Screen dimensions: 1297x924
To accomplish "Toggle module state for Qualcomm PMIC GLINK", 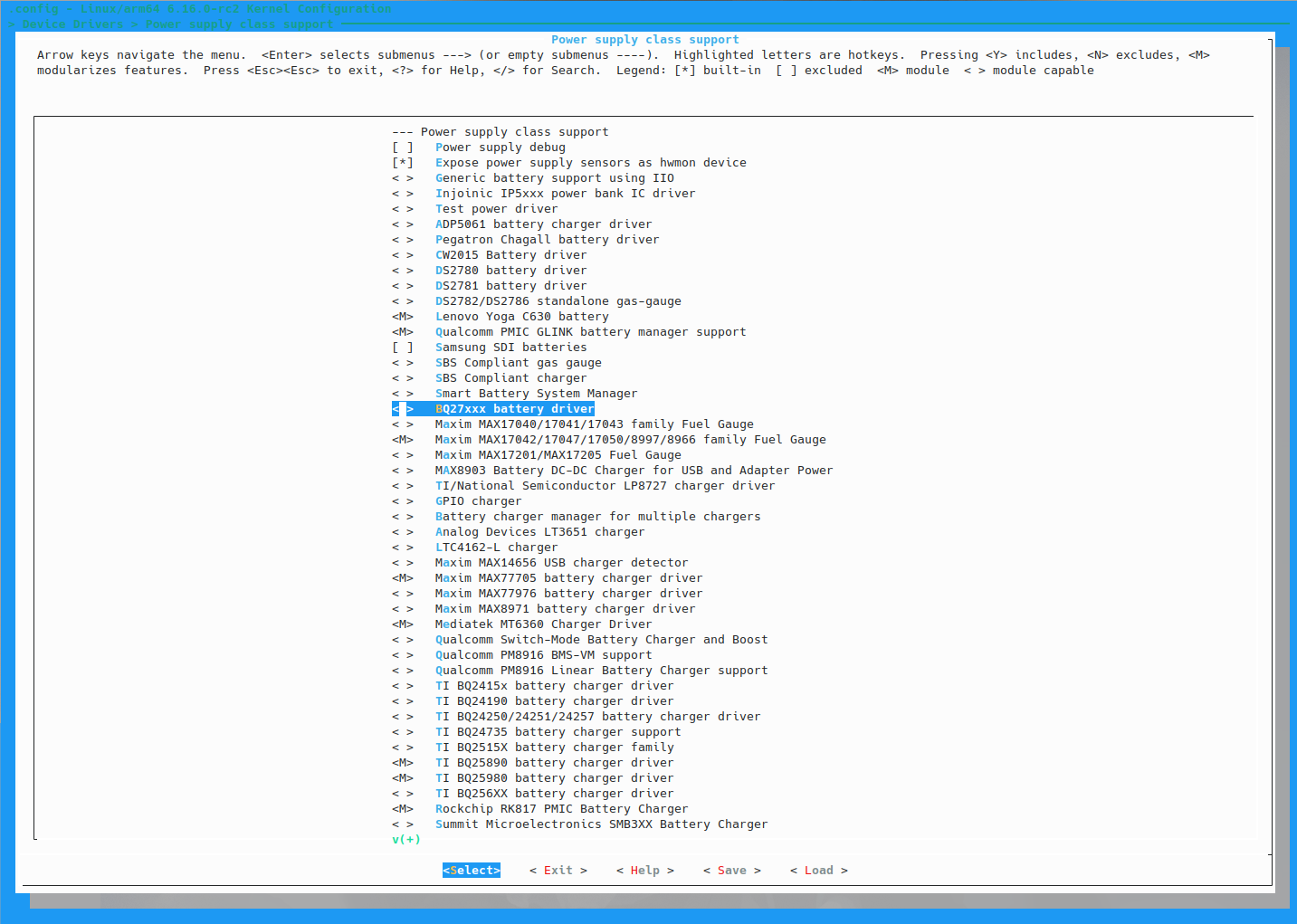I will pyautogui.click(x=403, y=332).
